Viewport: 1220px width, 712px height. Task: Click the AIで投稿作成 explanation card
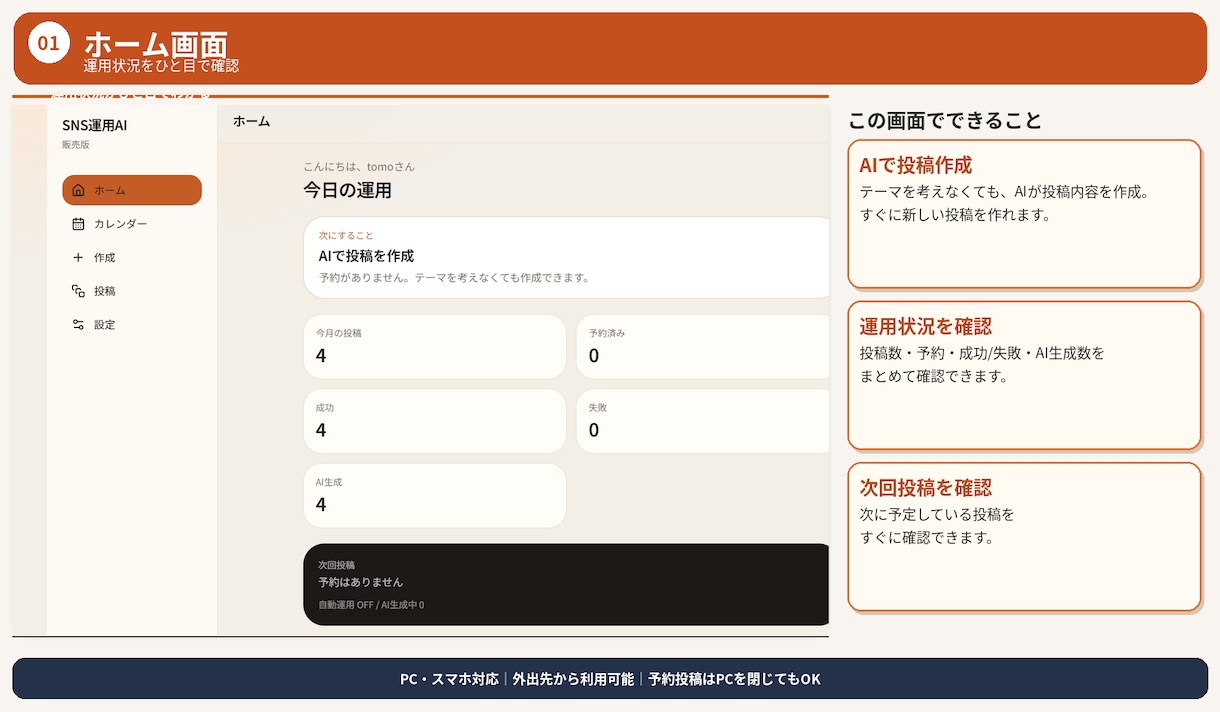pyautogui.click(x=1024, y=214)
